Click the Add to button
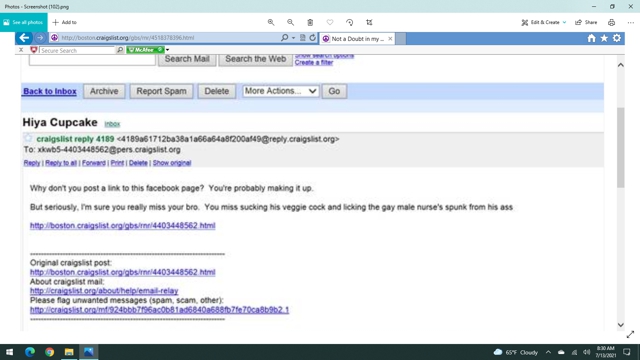 pyautogui.click(x=64, y=22)
